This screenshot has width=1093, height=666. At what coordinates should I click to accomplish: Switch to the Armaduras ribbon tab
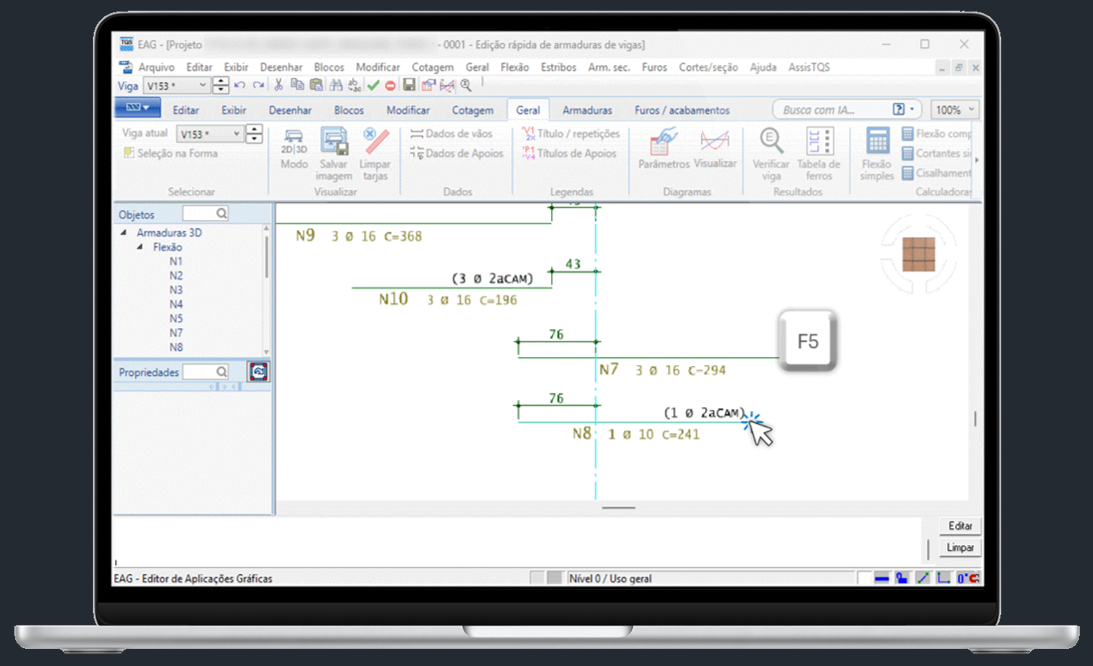coord(586,110)
